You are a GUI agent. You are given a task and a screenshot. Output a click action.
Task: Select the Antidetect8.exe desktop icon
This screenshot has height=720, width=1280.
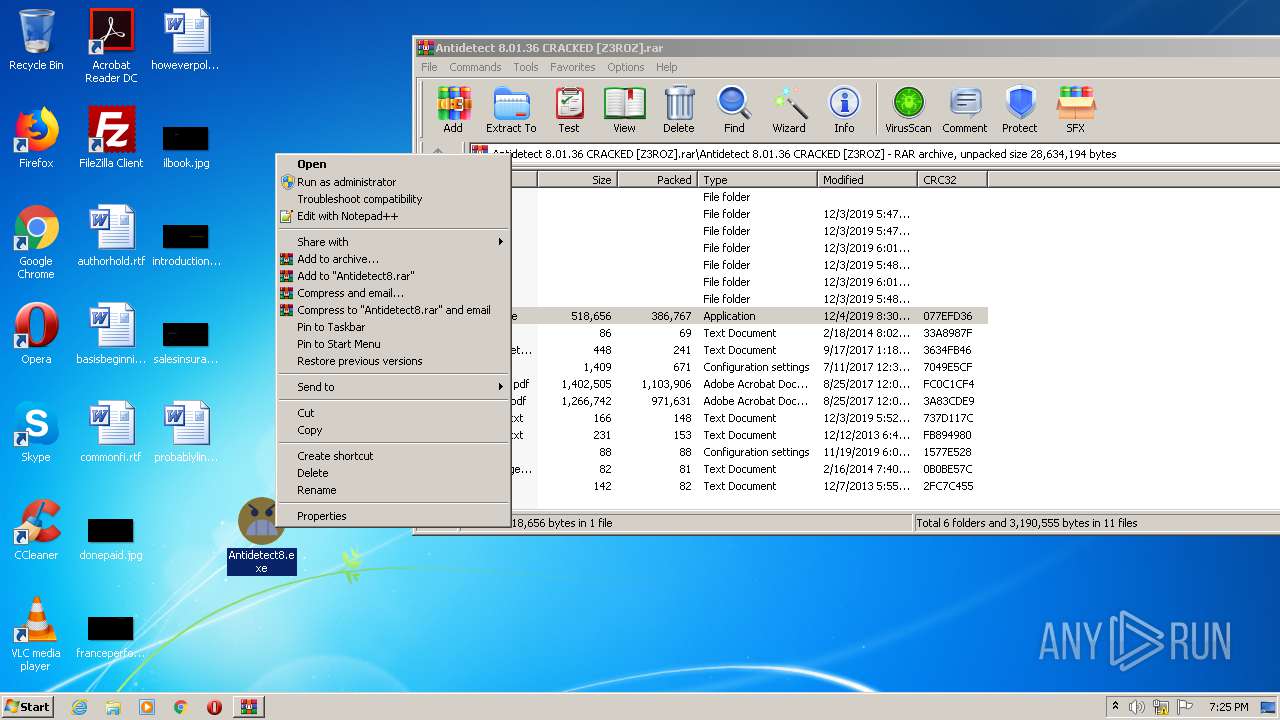[x=261, y=536]
